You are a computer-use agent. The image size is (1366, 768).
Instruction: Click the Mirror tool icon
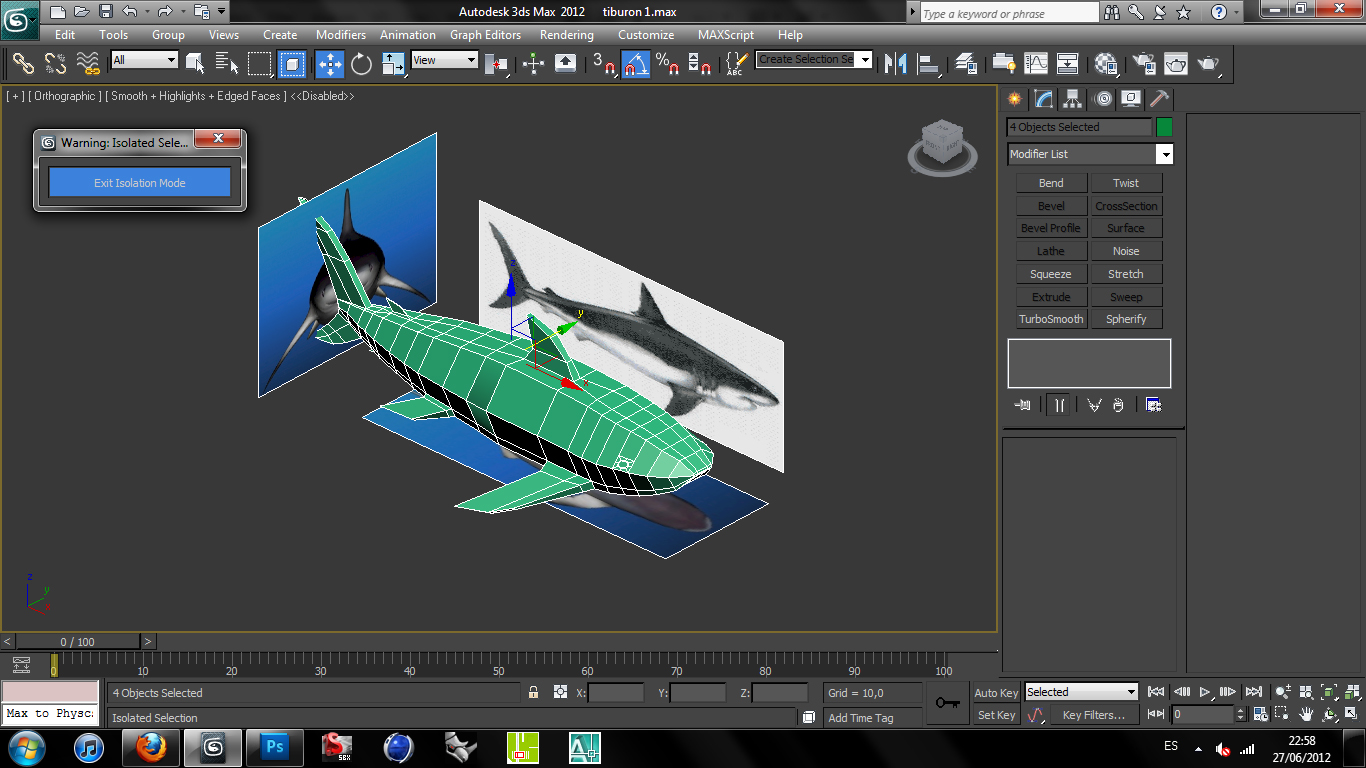896,64
